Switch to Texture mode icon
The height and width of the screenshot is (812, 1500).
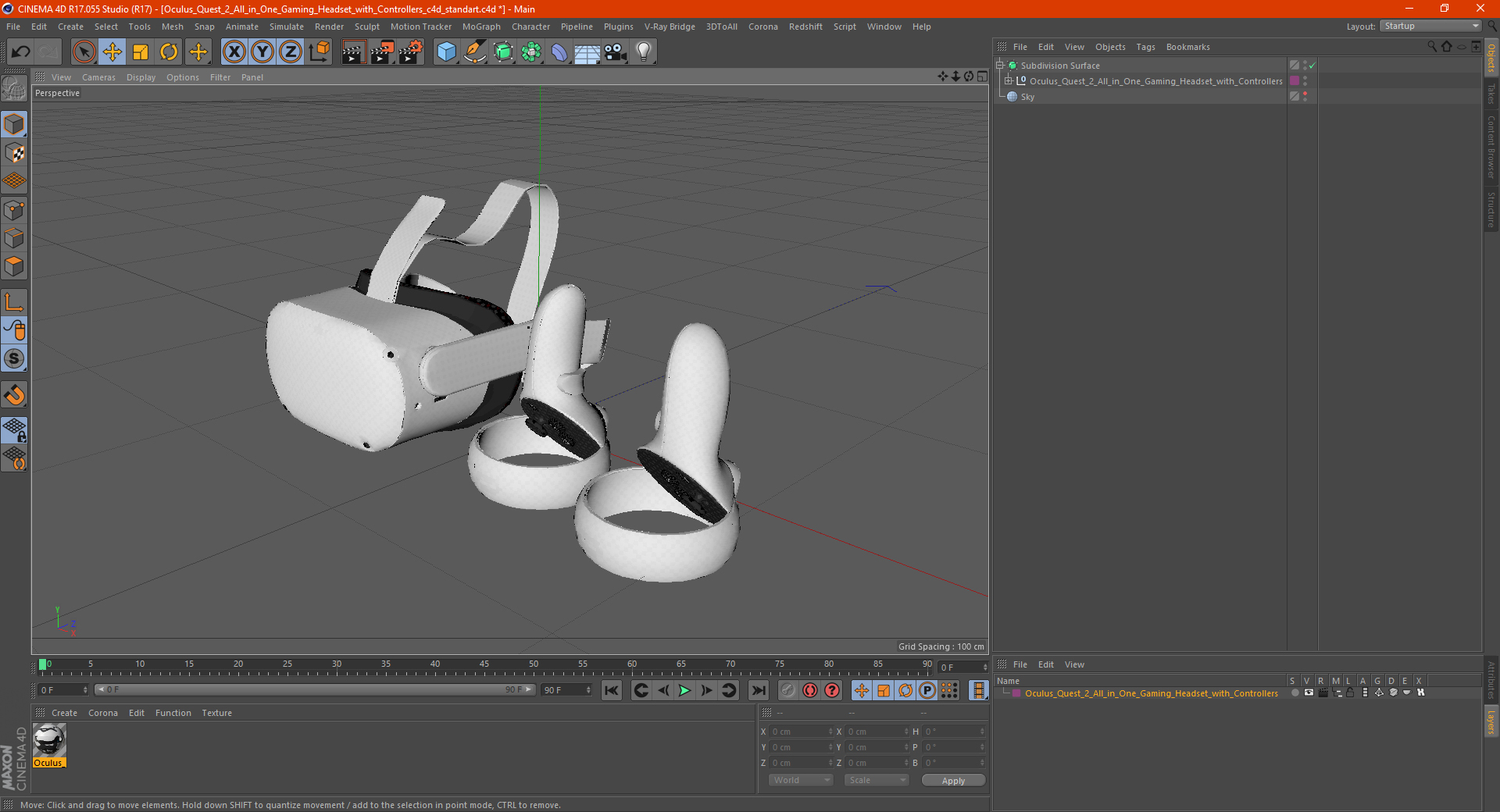(x=14, y=152)
